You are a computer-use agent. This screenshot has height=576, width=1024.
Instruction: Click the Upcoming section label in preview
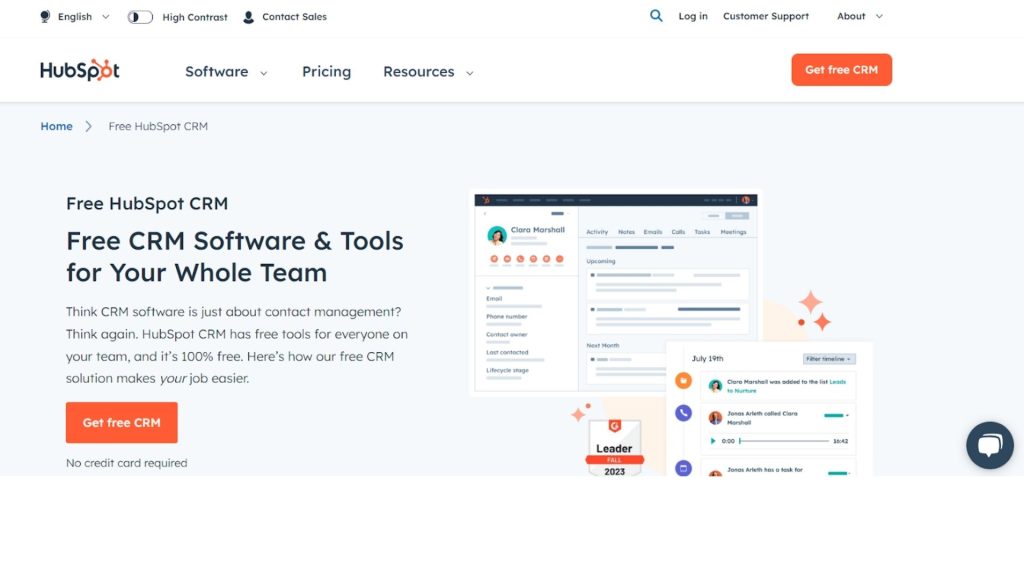click(601, 261)
